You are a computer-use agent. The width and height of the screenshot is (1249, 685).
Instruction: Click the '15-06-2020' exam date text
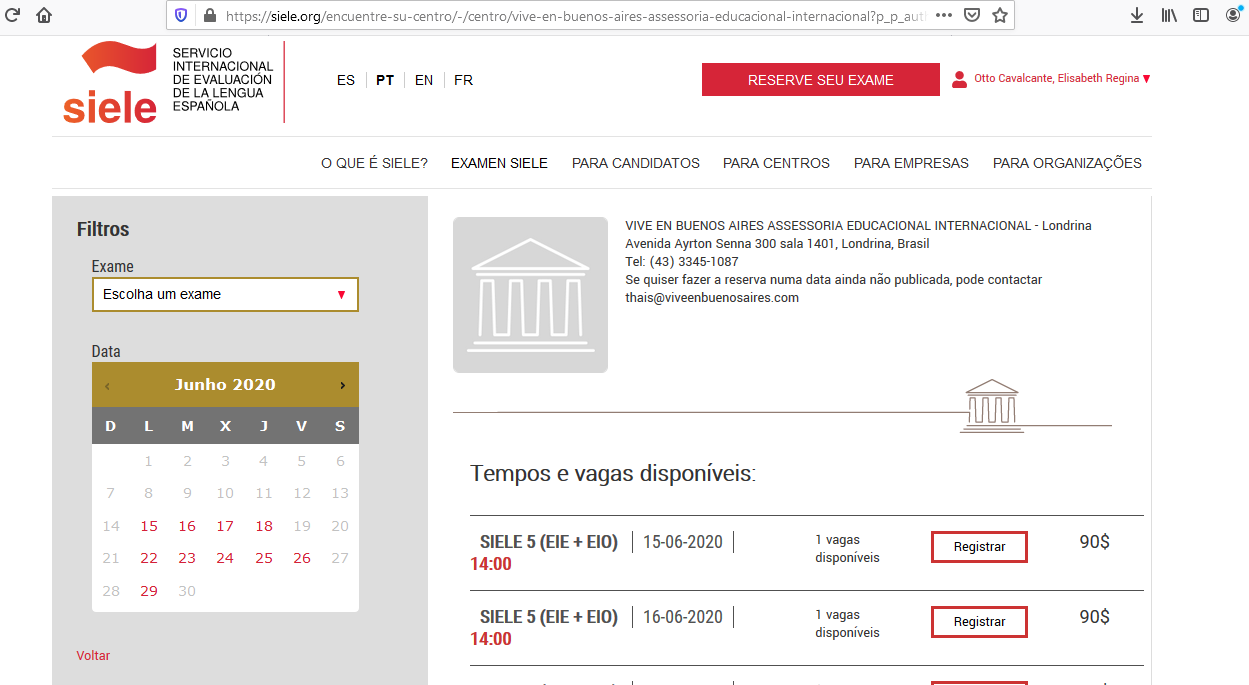683,542
